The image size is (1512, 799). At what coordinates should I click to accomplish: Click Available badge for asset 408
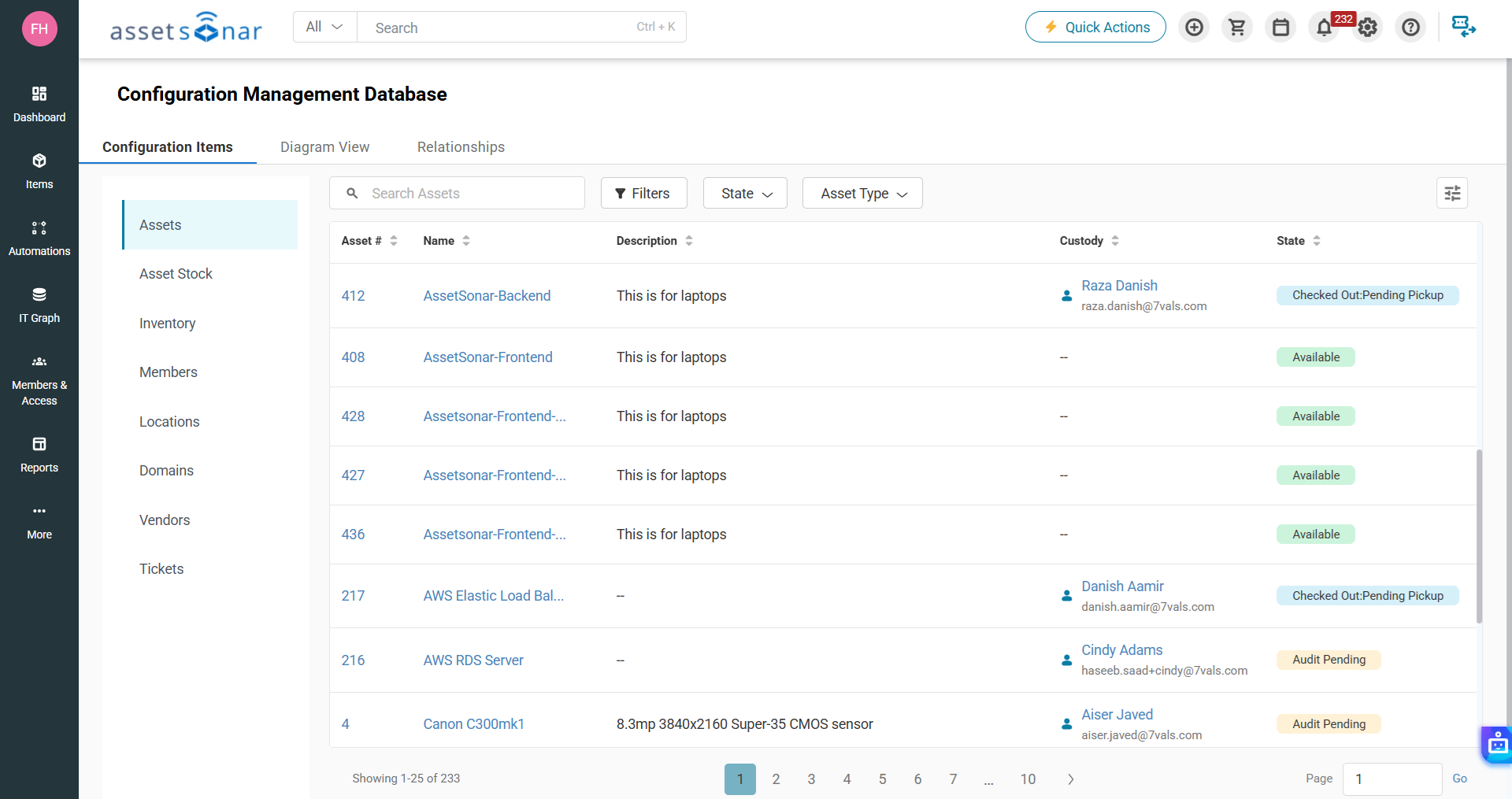coord(1315,357)
